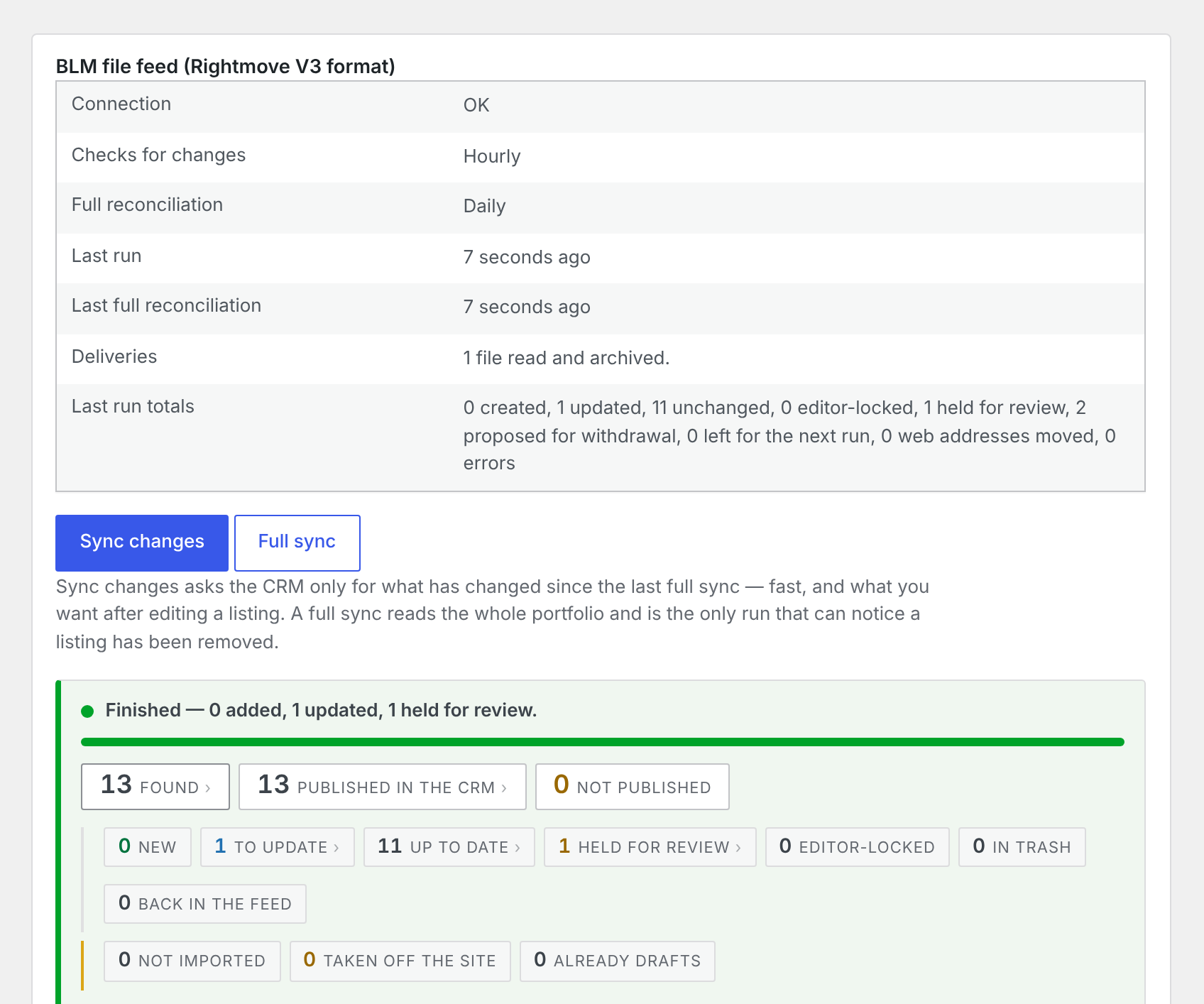Select the 0 Not imported chip
The image size is (1204, 1004).
tap(192, 961)
